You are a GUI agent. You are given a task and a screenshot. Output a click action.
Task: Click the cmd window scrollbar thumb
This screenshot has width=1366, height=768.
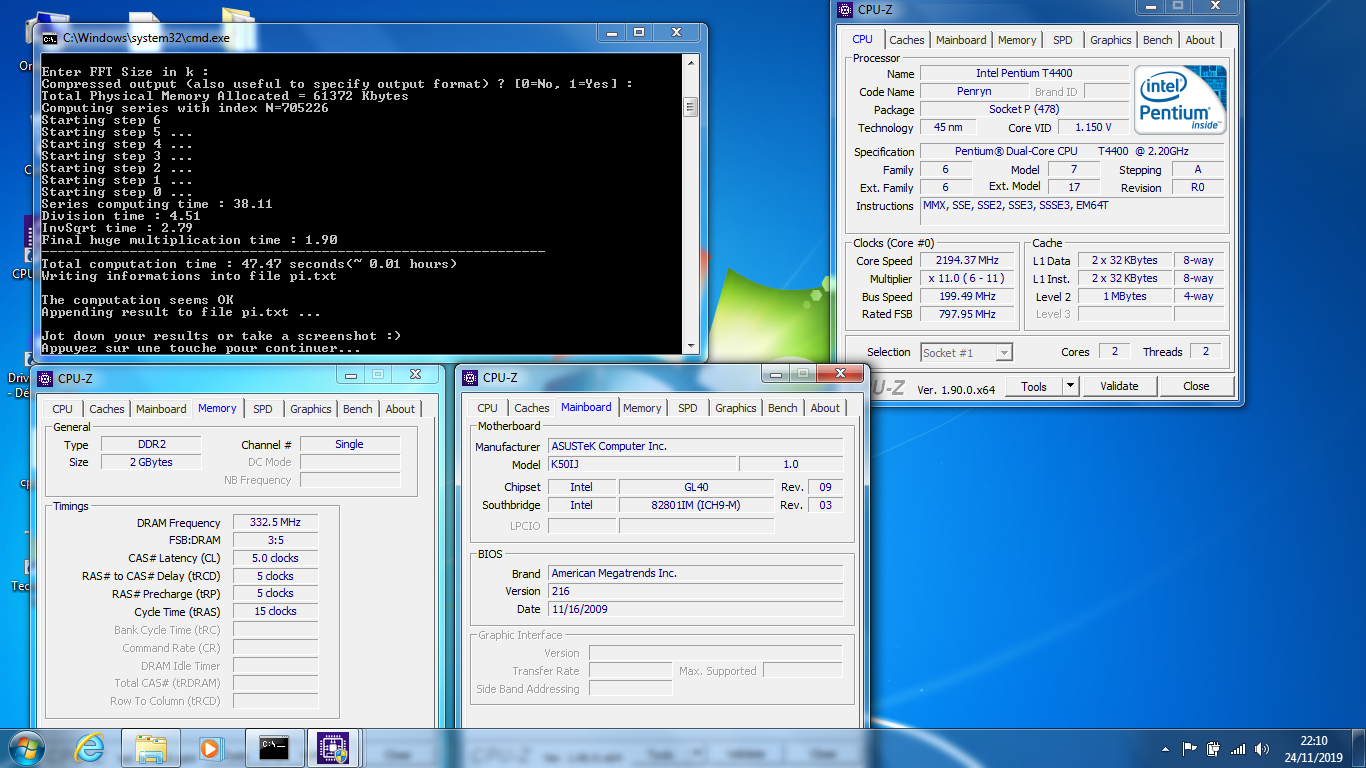point(690,106)
